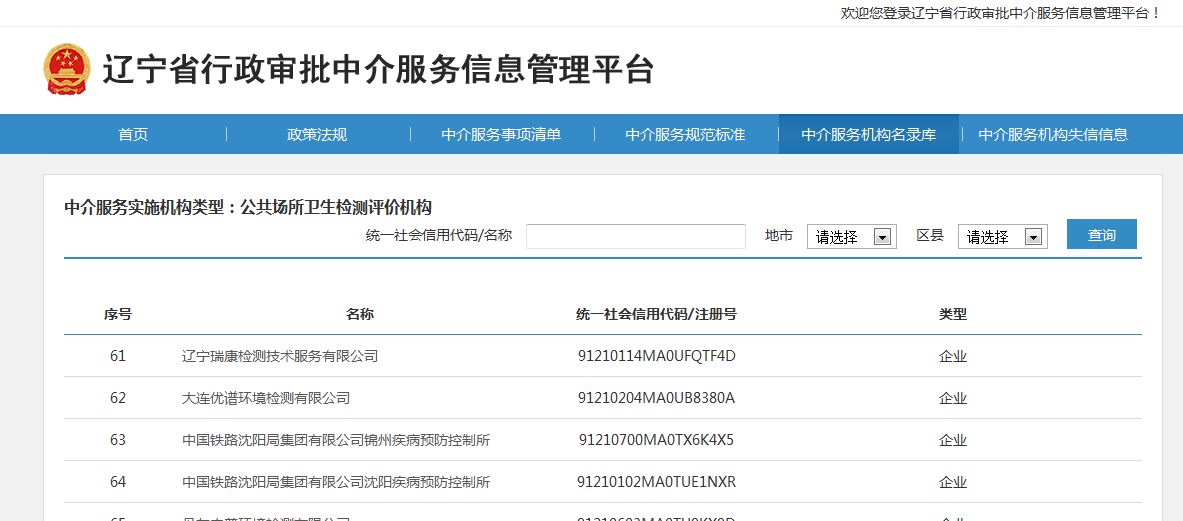Click the credit code/name search field
This screenshot has width=1183, height=521.
pos(635,236)
